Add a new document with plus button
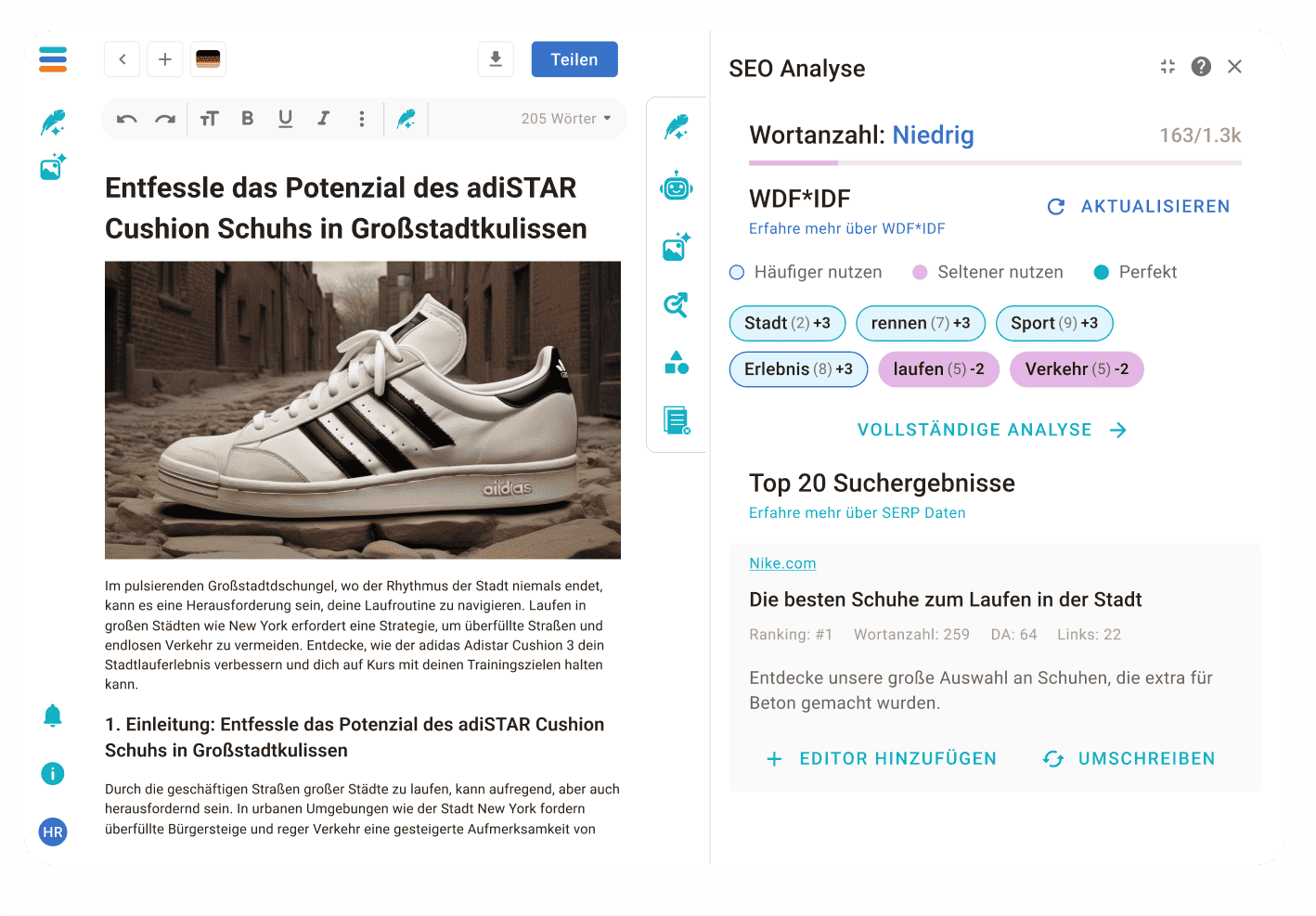 (165, 59)
